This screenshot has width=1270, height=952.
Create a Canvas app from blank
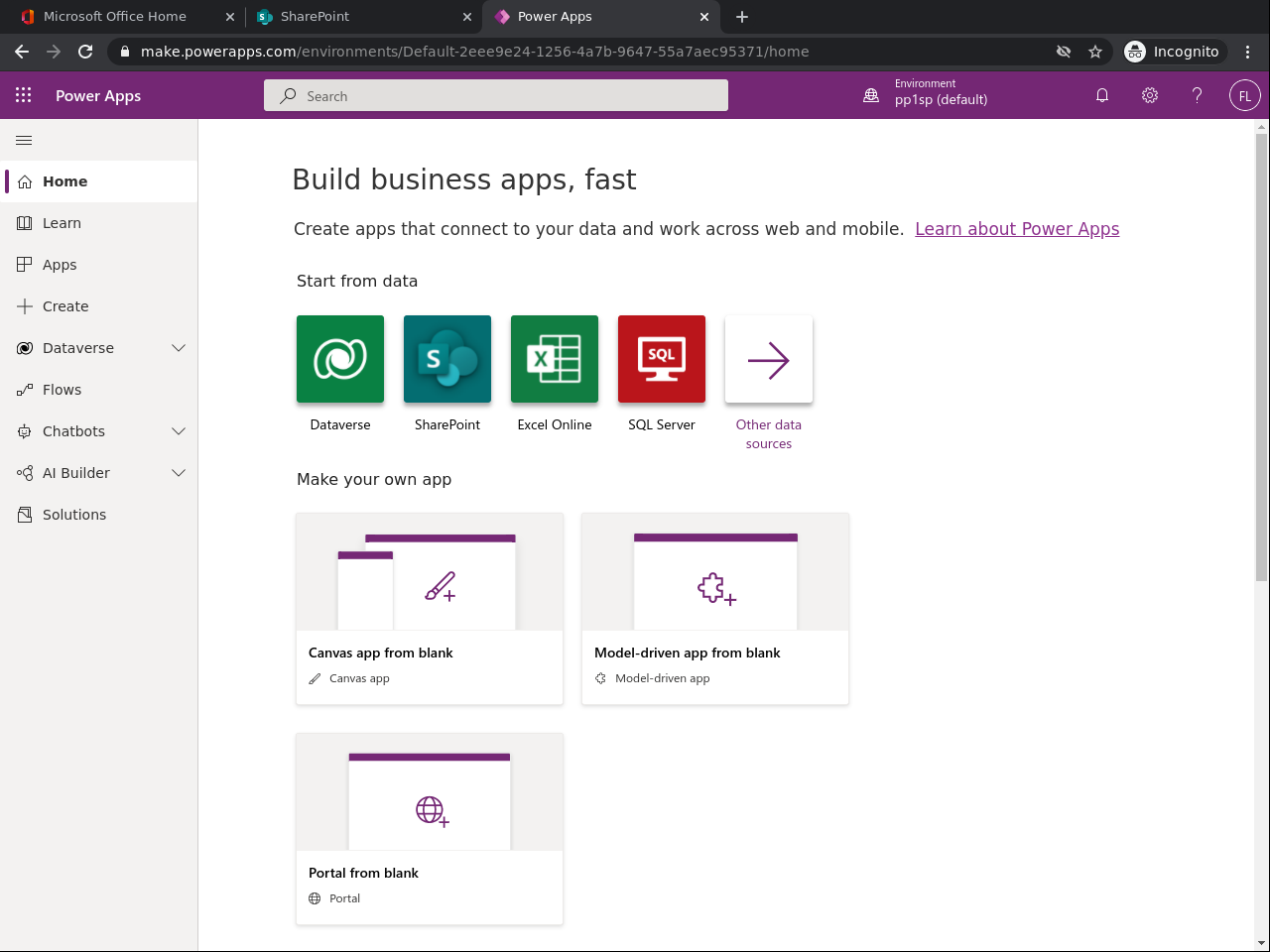pos(430,608)
